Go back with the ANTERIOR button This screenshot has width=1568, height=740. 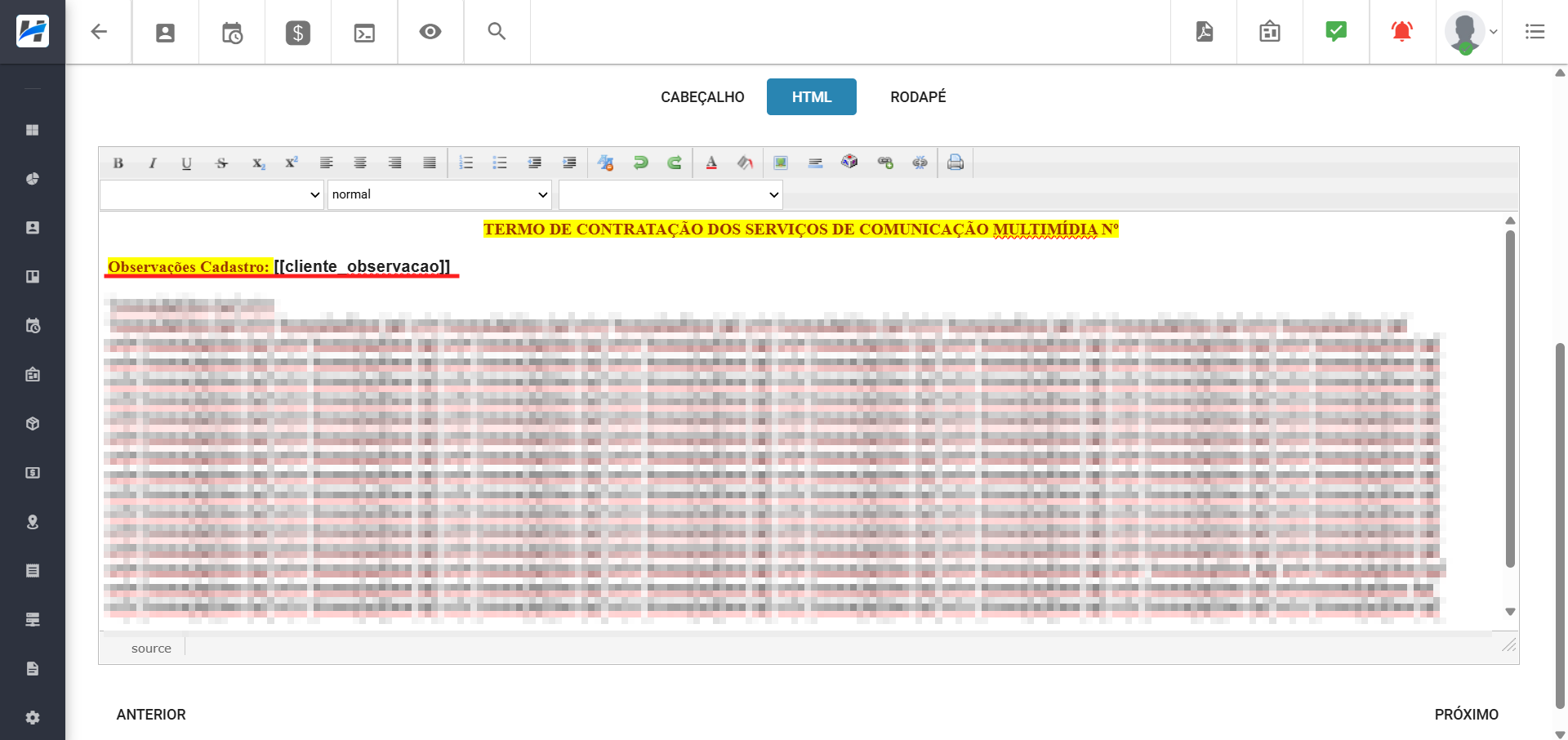tap(151, 715)
